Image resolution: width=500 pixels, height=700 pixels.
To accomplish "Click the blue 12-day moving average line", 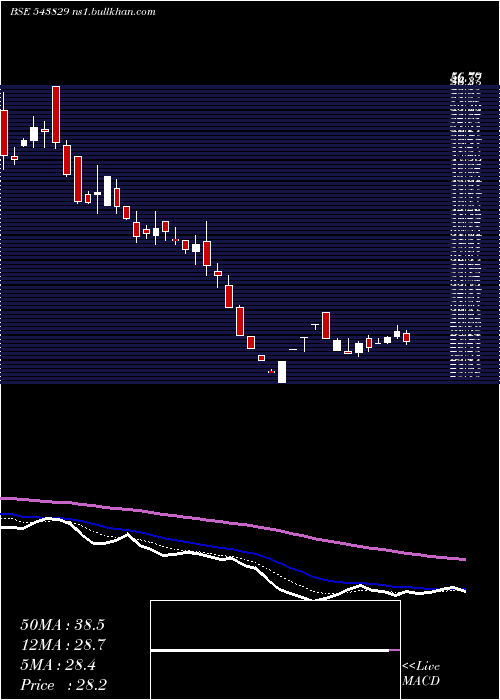I will (232, 548).
